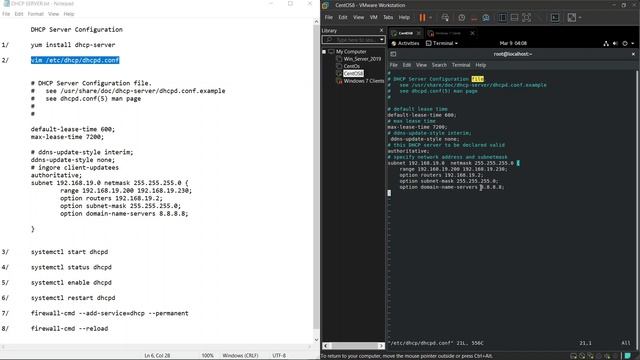Open the terminal View menu
This screenshot has width=640, height=360.
pos(421,65)
